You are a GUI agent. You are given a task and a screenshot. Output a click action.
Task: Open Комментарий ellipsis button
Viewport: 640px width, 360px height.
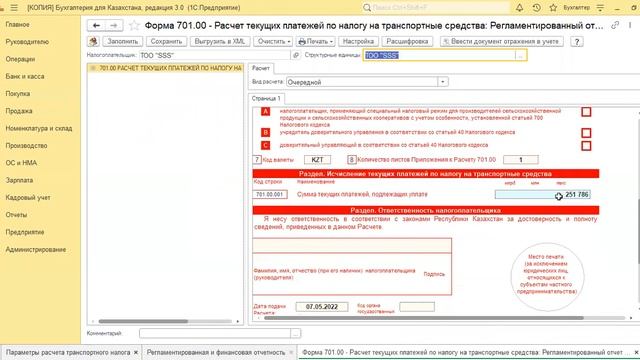click(296, 333)
